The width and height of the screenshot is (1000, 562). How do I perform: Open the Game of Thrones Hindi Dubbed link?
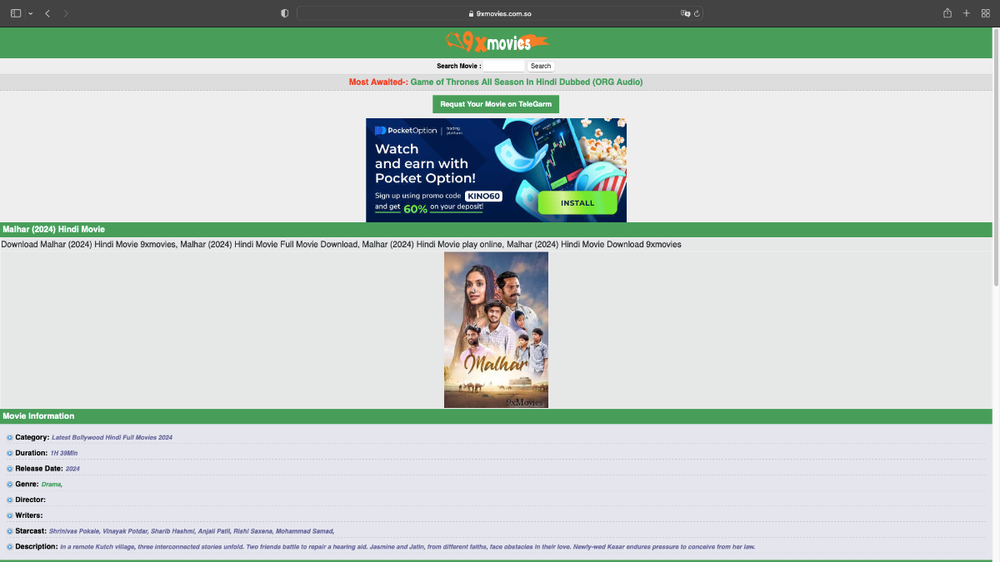point(526,82)
